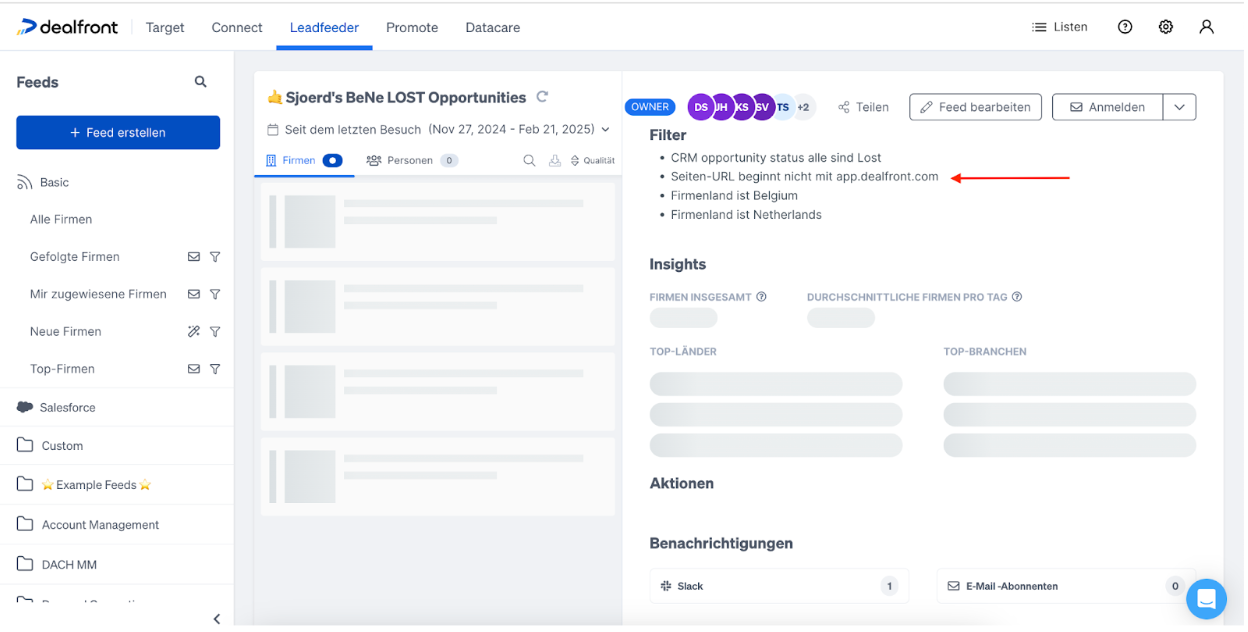Screen dimensions: 1248x632
Task: Click the search icon in company list
Action: click(x=530, y=160)
